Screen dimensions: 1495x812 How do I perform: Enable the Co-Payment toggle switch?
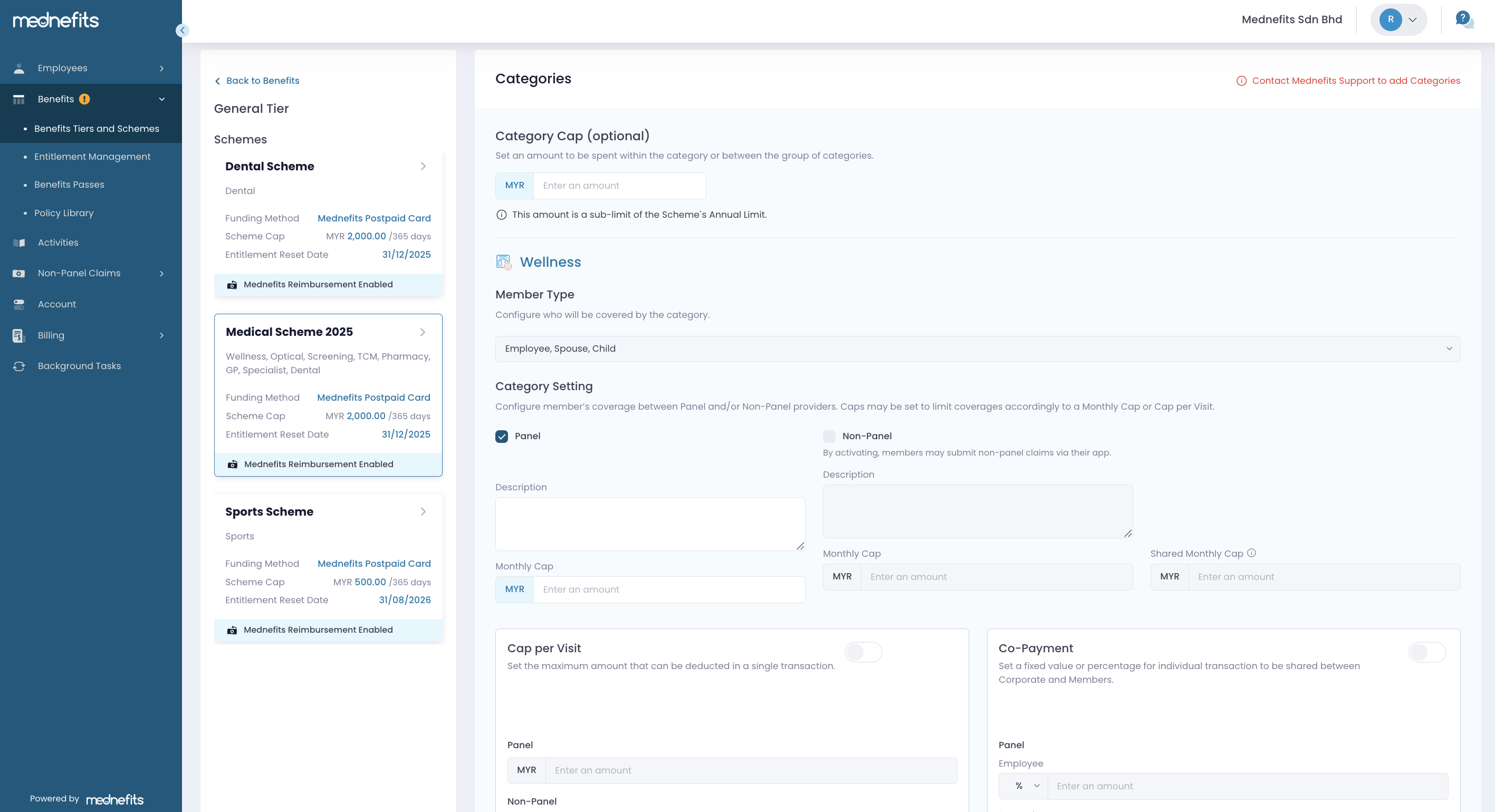tap(1426, 652)
